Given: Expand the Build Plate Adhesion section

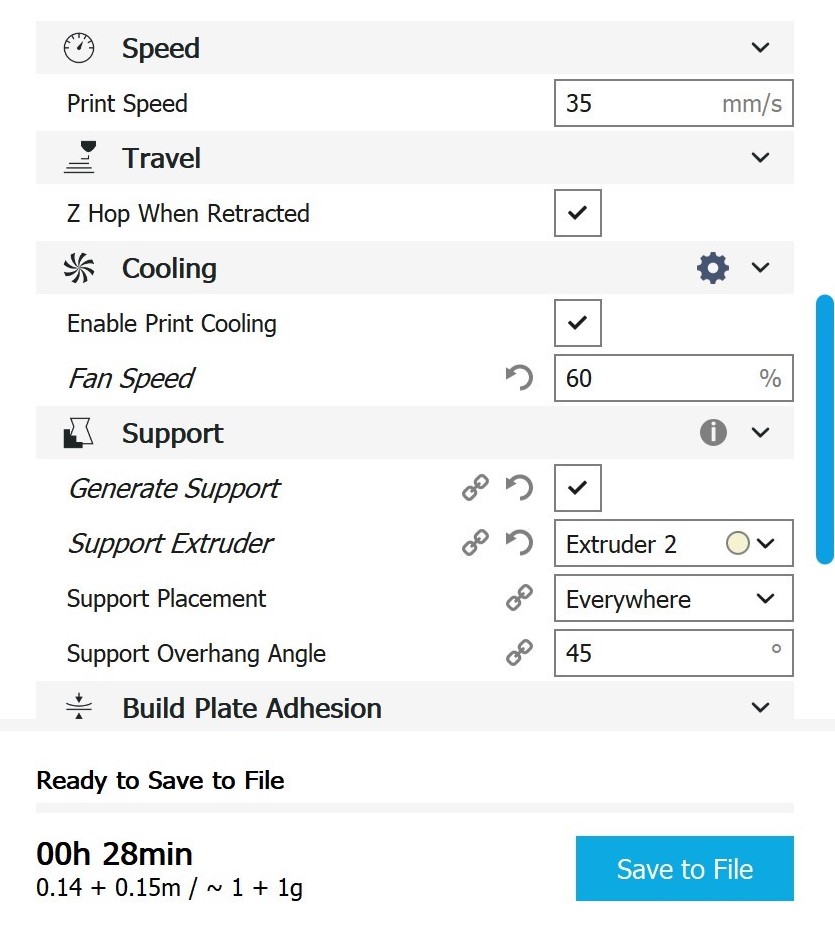Looking at the screenshot, I should coord(760,708).
